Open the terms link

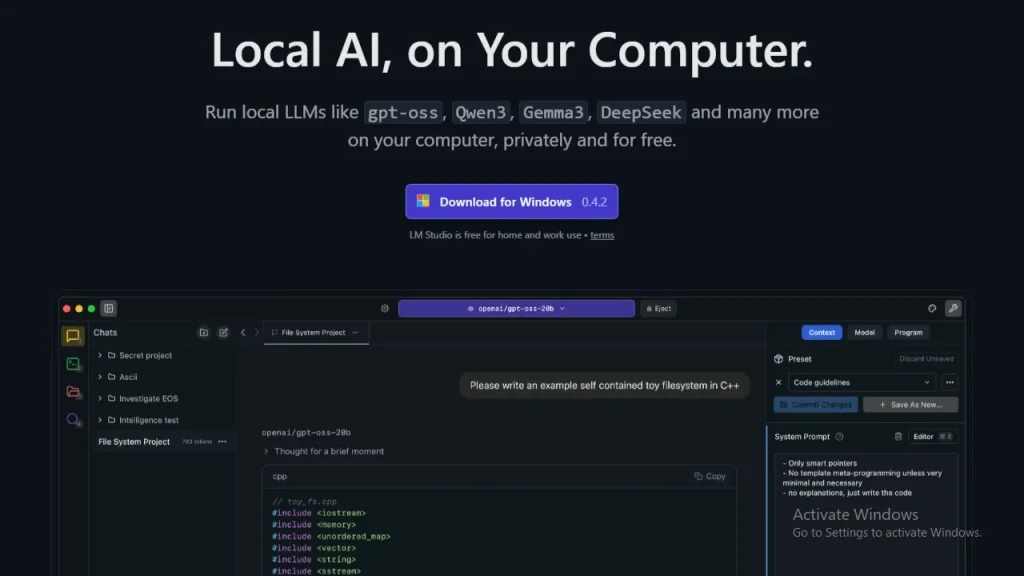[602, 235]
